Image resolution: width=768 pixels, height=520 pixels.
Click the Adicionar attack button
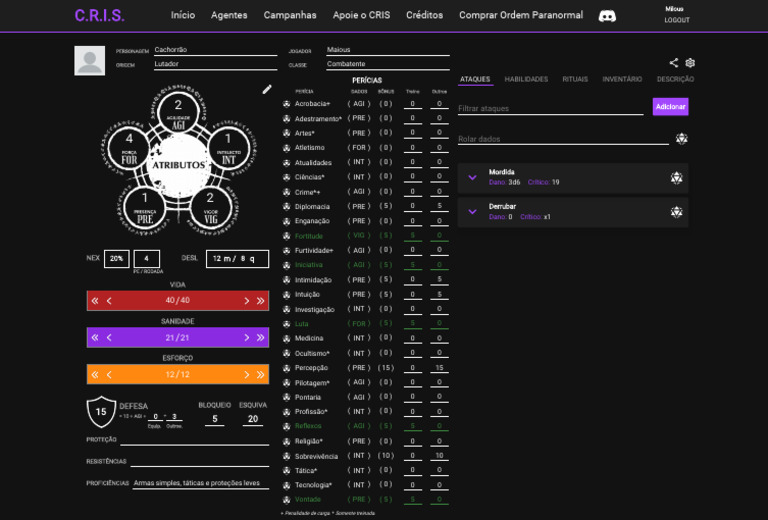click(670, 106)
